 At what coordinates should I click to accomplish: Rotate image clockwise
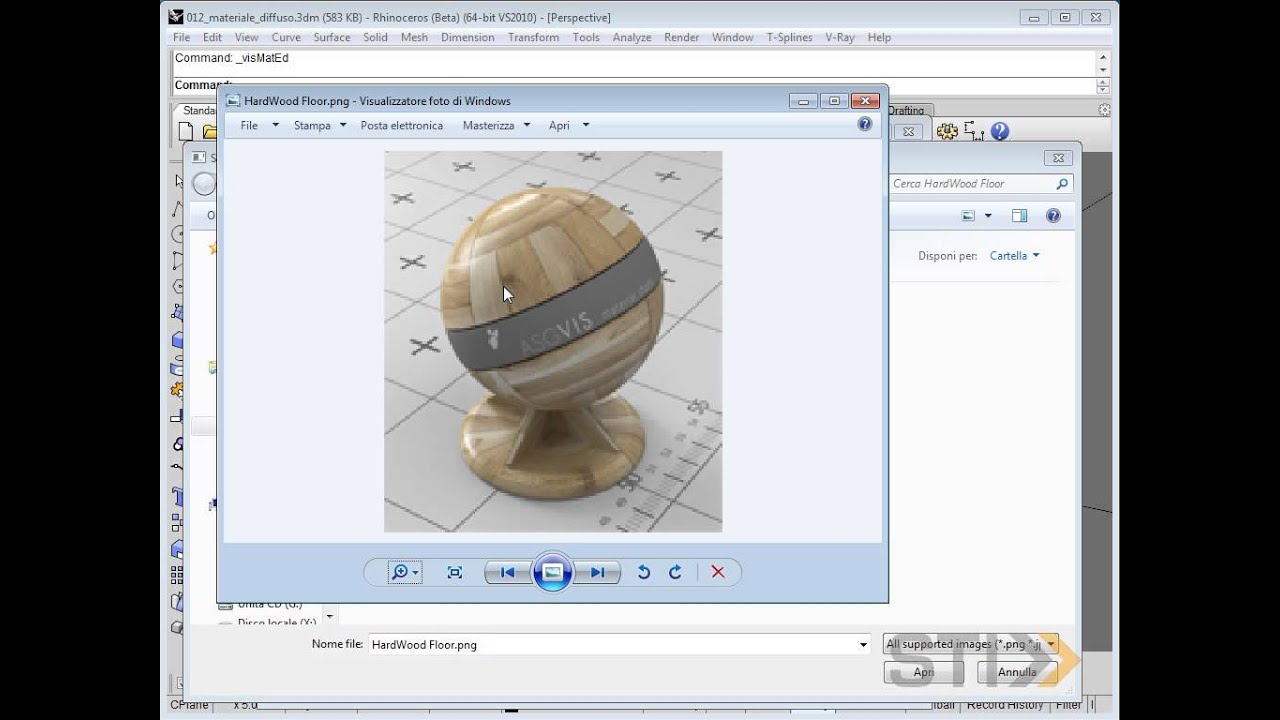[x=675, y=572]
